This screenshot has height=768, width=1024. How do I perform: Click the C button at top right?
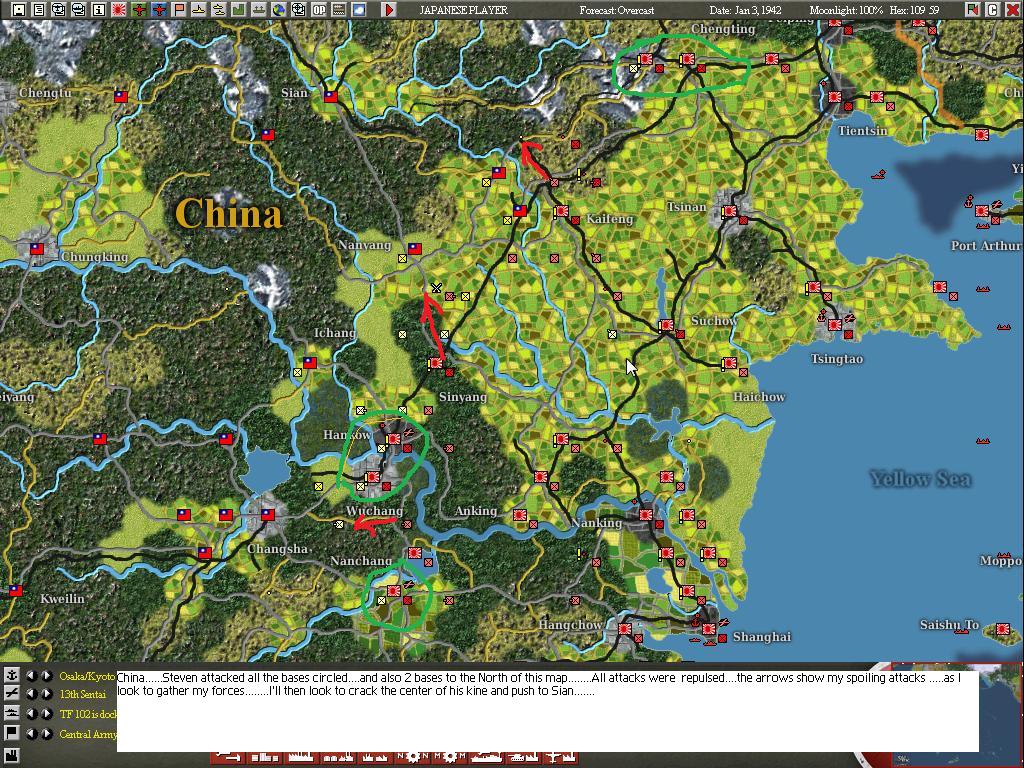(x=992, y=9)
